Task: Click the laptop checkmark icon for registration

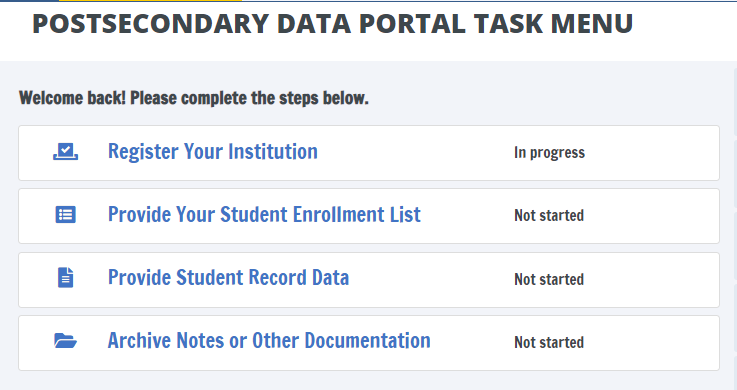Action: (x=65, y=152)
